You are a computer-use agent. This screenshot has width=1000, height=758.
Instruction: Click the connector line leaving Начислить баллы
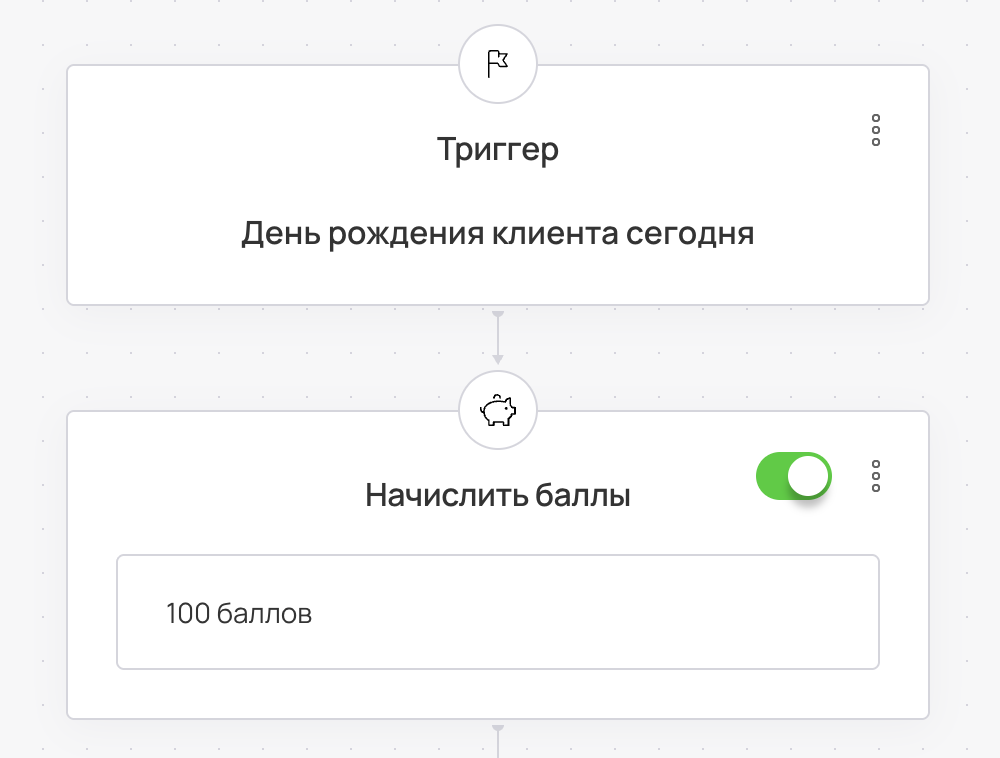click(498, 746)
